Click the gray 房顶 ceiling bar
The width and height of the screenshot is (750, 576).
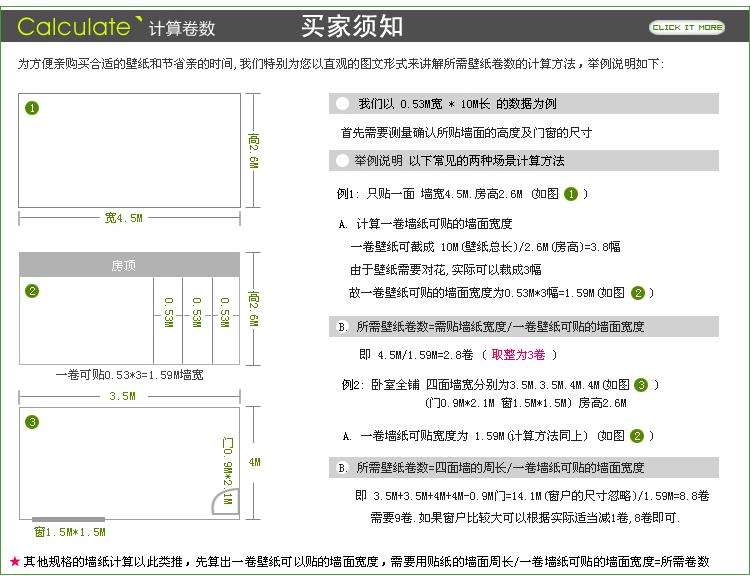point(129,265)
